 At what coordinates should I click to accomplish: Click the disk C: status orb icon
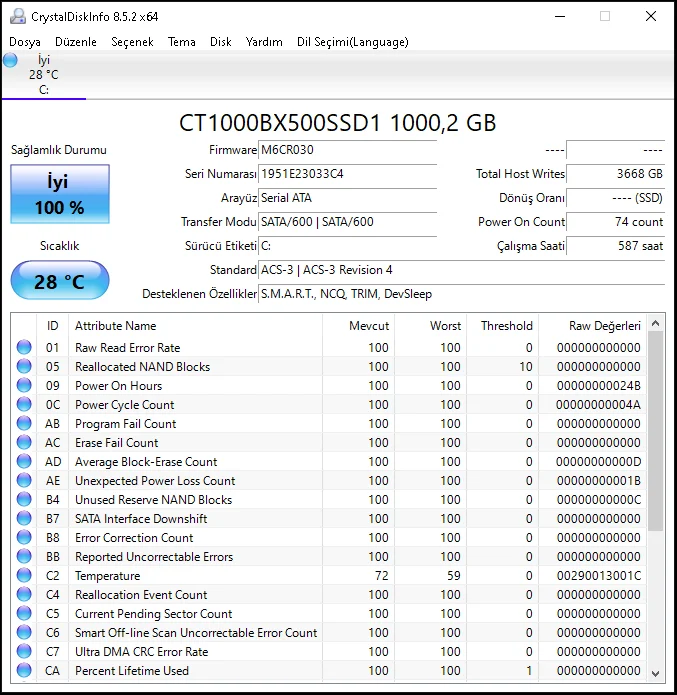(x=11, y=61)
